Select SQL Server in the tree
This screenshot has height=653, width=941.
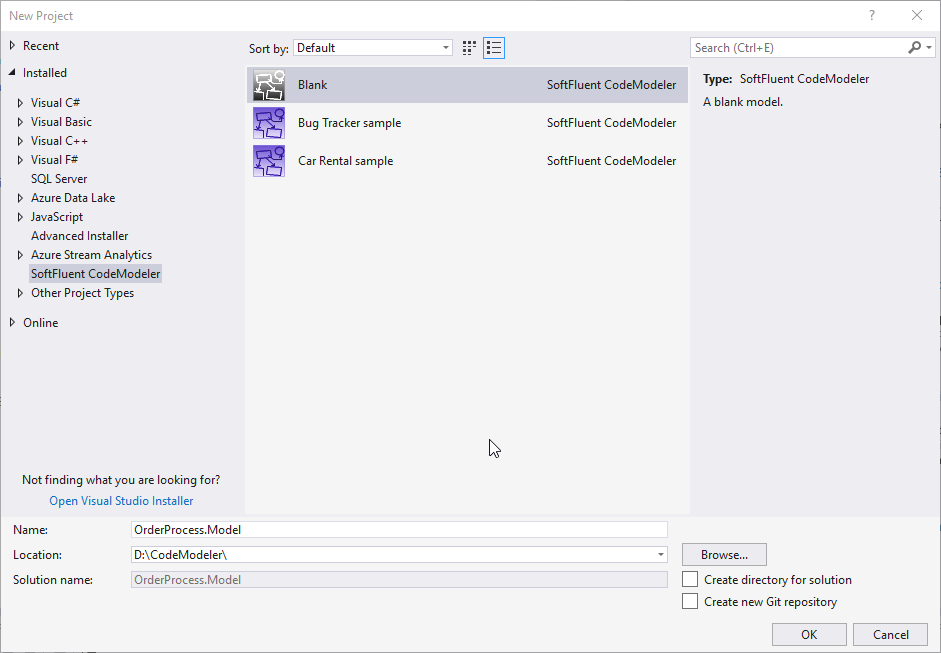(x=59, y=179)
